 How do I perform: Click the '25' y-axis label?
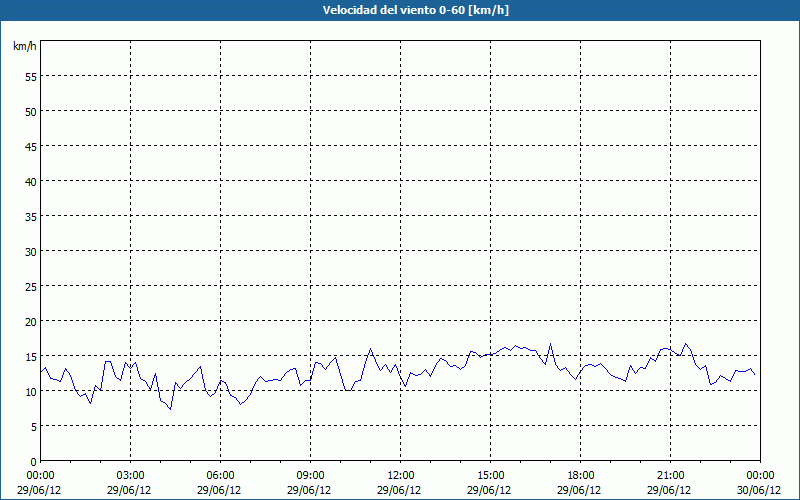tap(31, 287)
